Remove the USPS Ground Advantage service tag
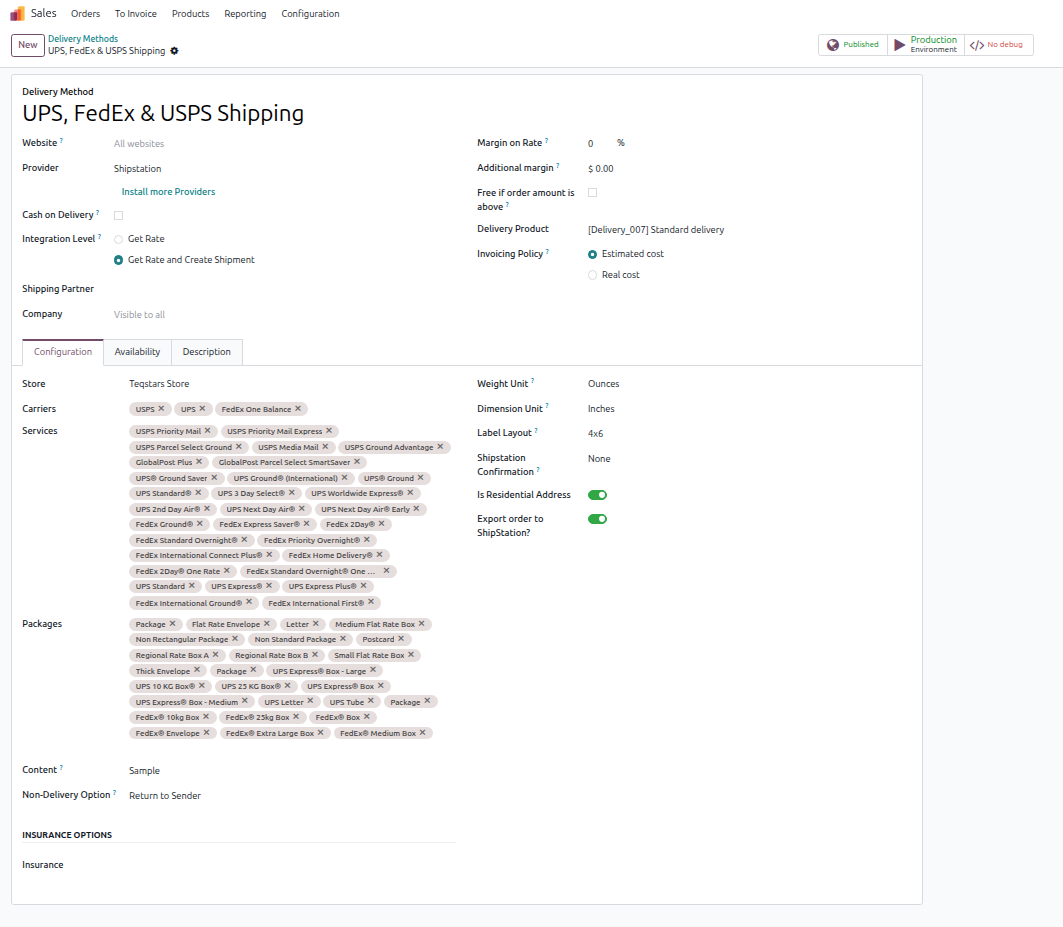 point(440,447)
